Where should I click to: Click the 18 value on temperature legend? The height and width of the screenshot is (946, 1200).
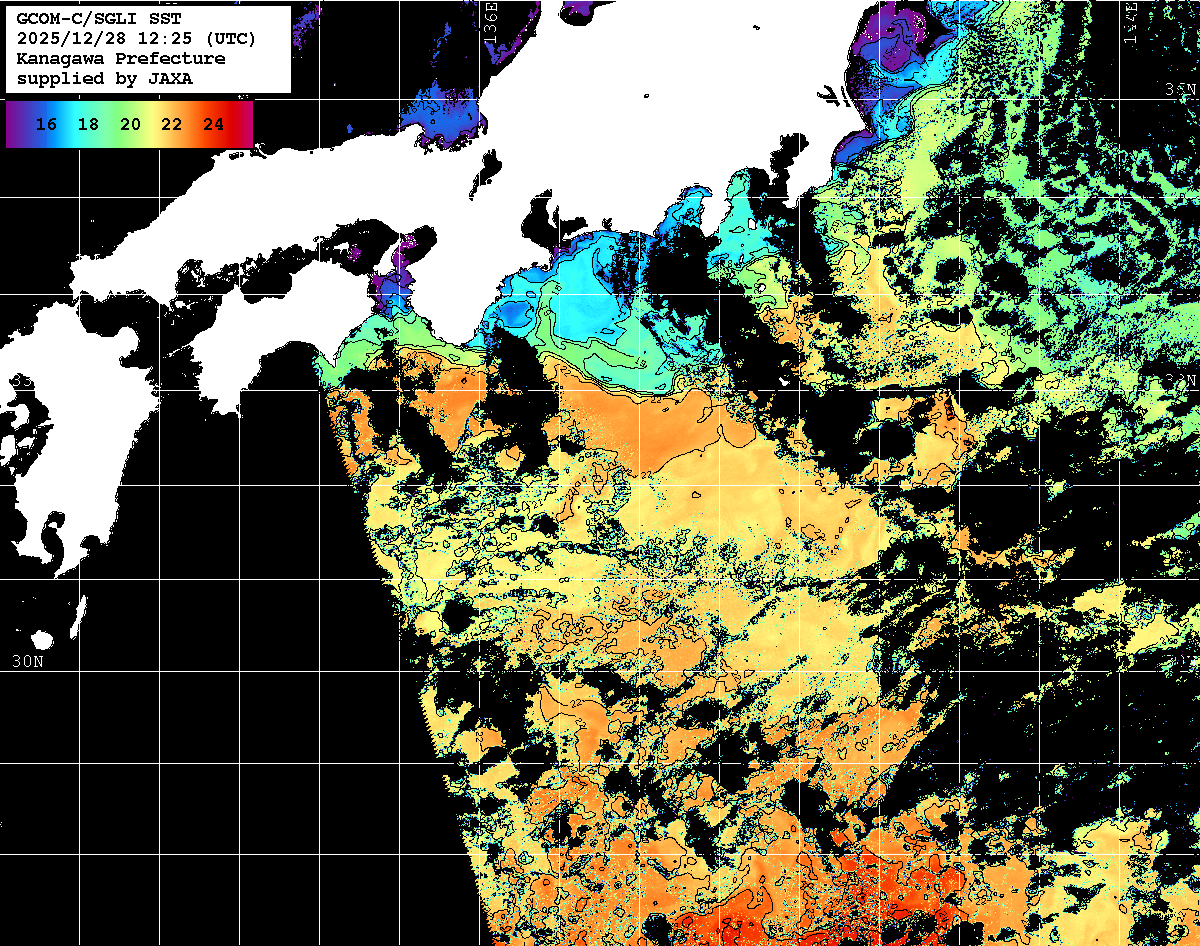[87, 125]
